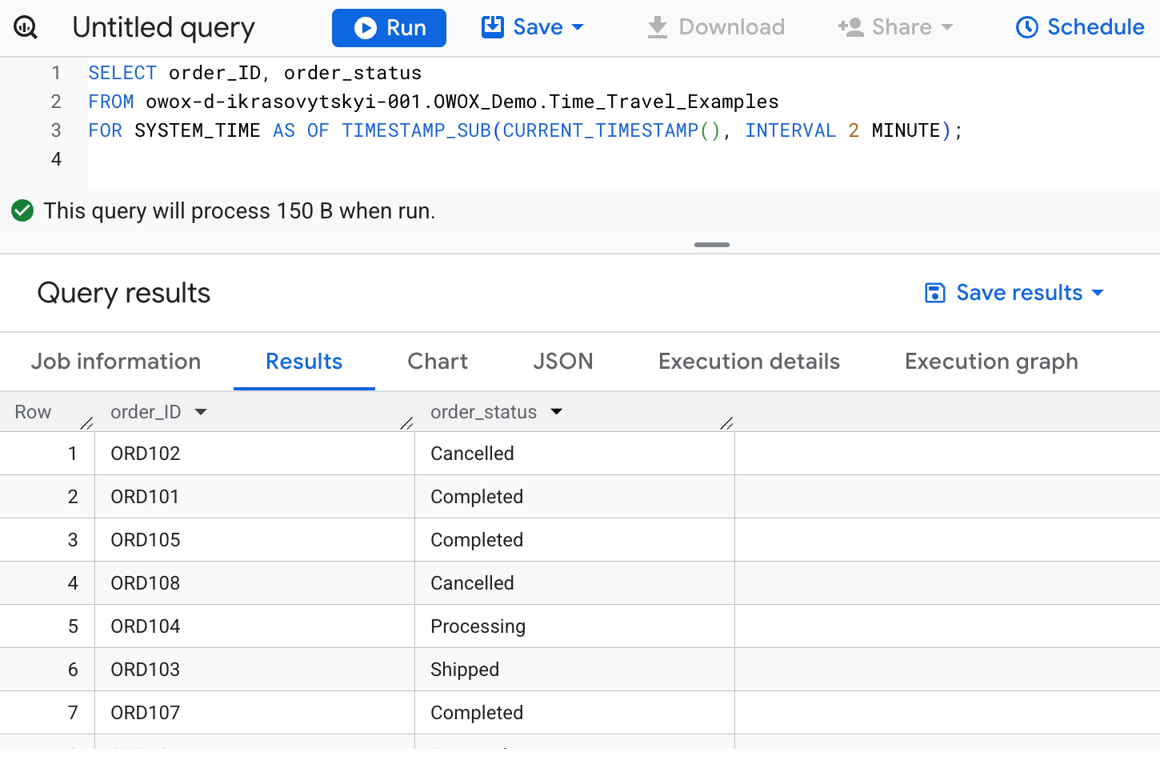1160x768 pixels.
Task: Click the Download button
Action: click(715, 27)
